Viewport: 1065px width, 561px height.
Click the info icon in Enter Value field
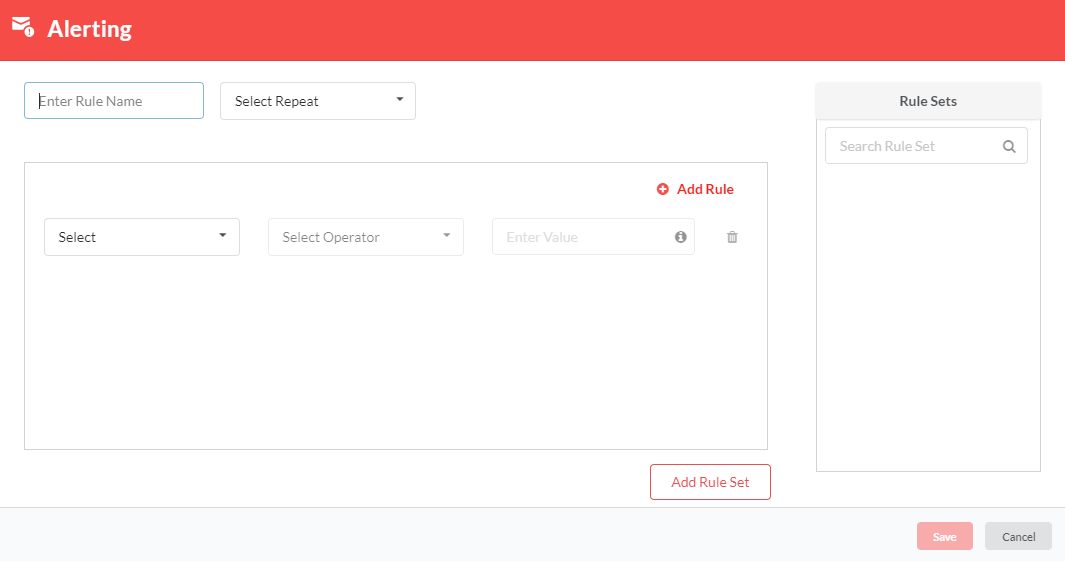[x=681, y=236]
